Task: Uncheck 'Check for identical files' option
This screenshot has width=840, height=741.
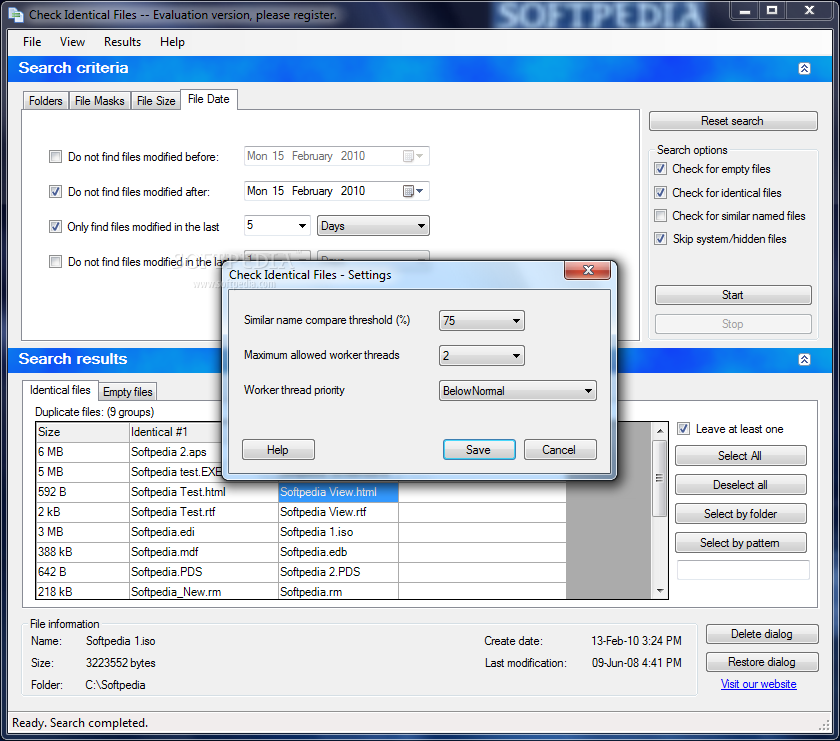Action: 661,192
